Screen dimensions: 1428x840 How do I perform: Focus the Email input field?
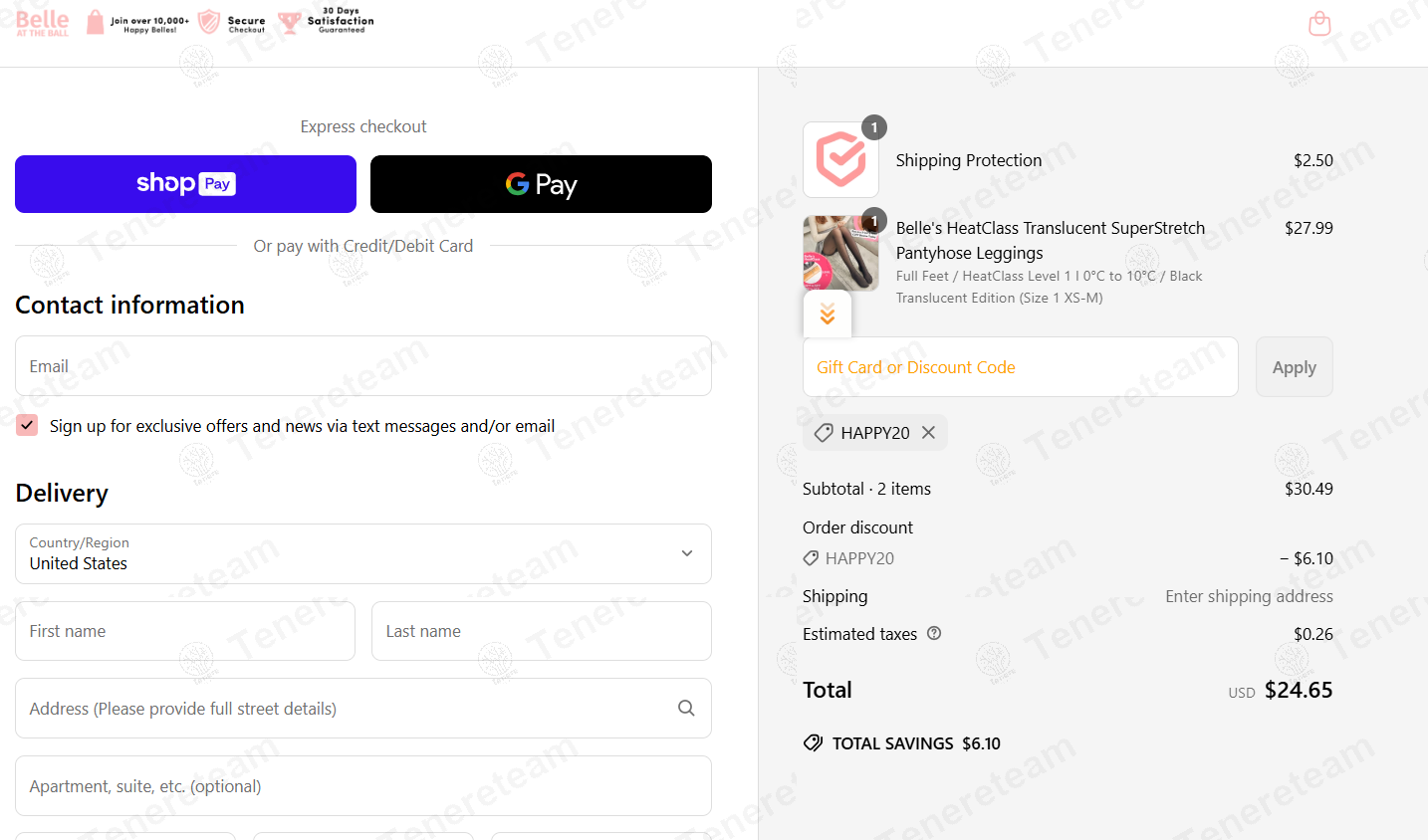click(363, 366)
